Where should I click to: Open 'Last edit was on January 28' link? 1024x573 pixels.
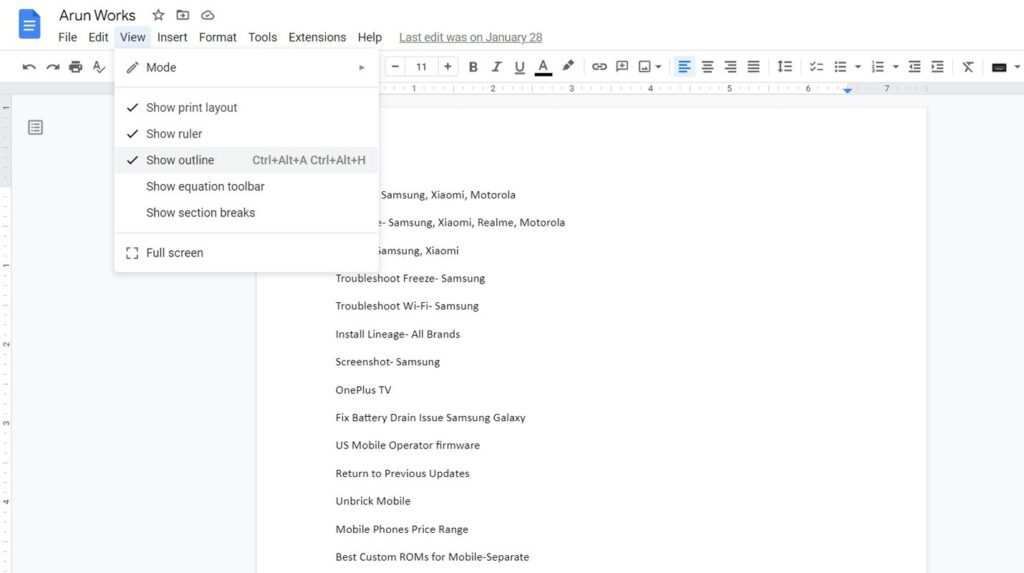470,37
